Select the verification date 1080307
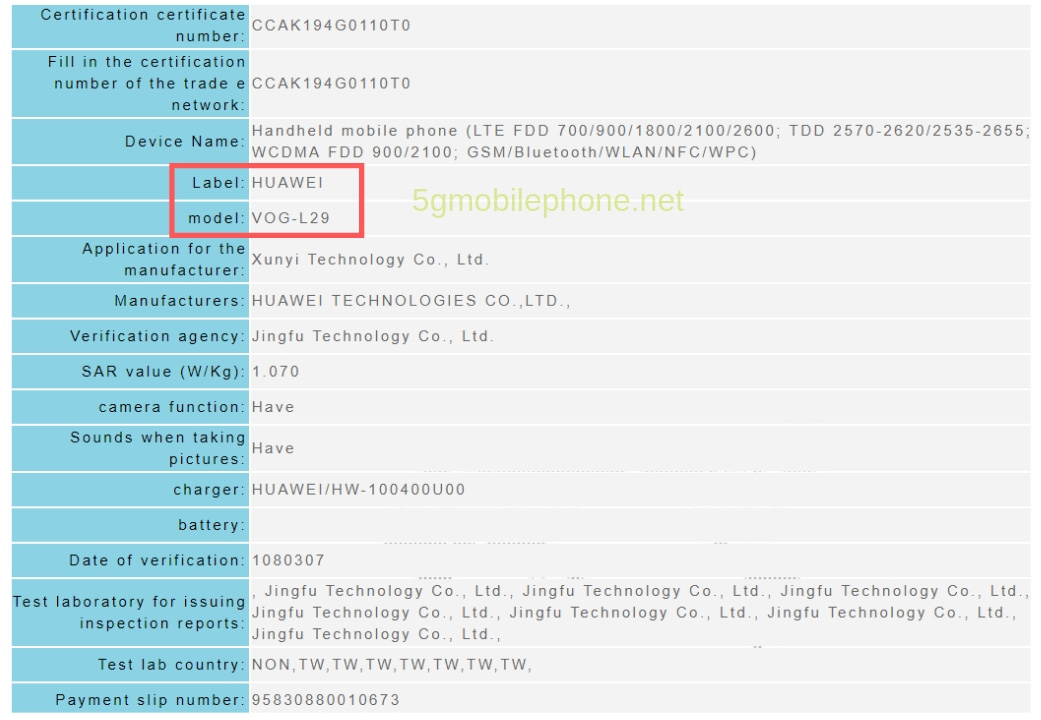The height and width of the screenshot is (720, 1041). (x=288, y=560)
